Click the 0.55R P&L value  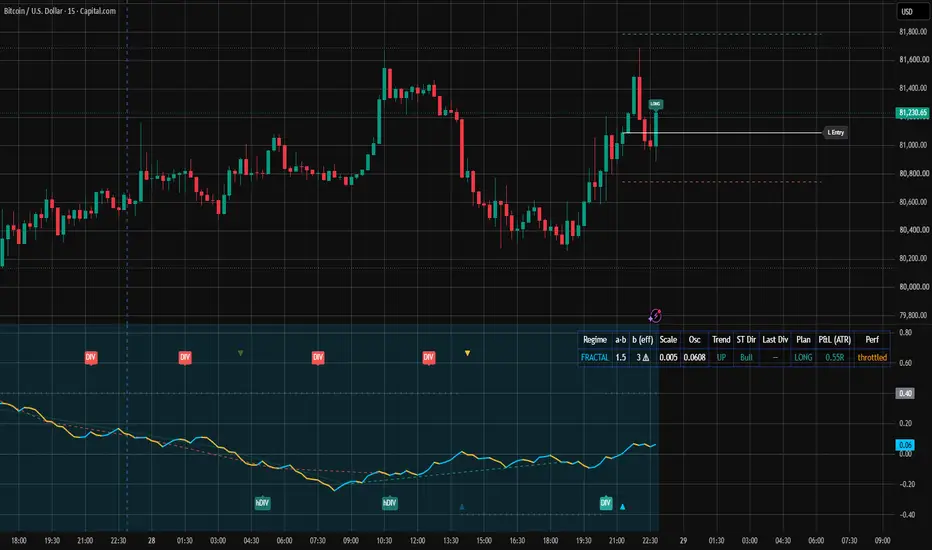coord(835,357)
